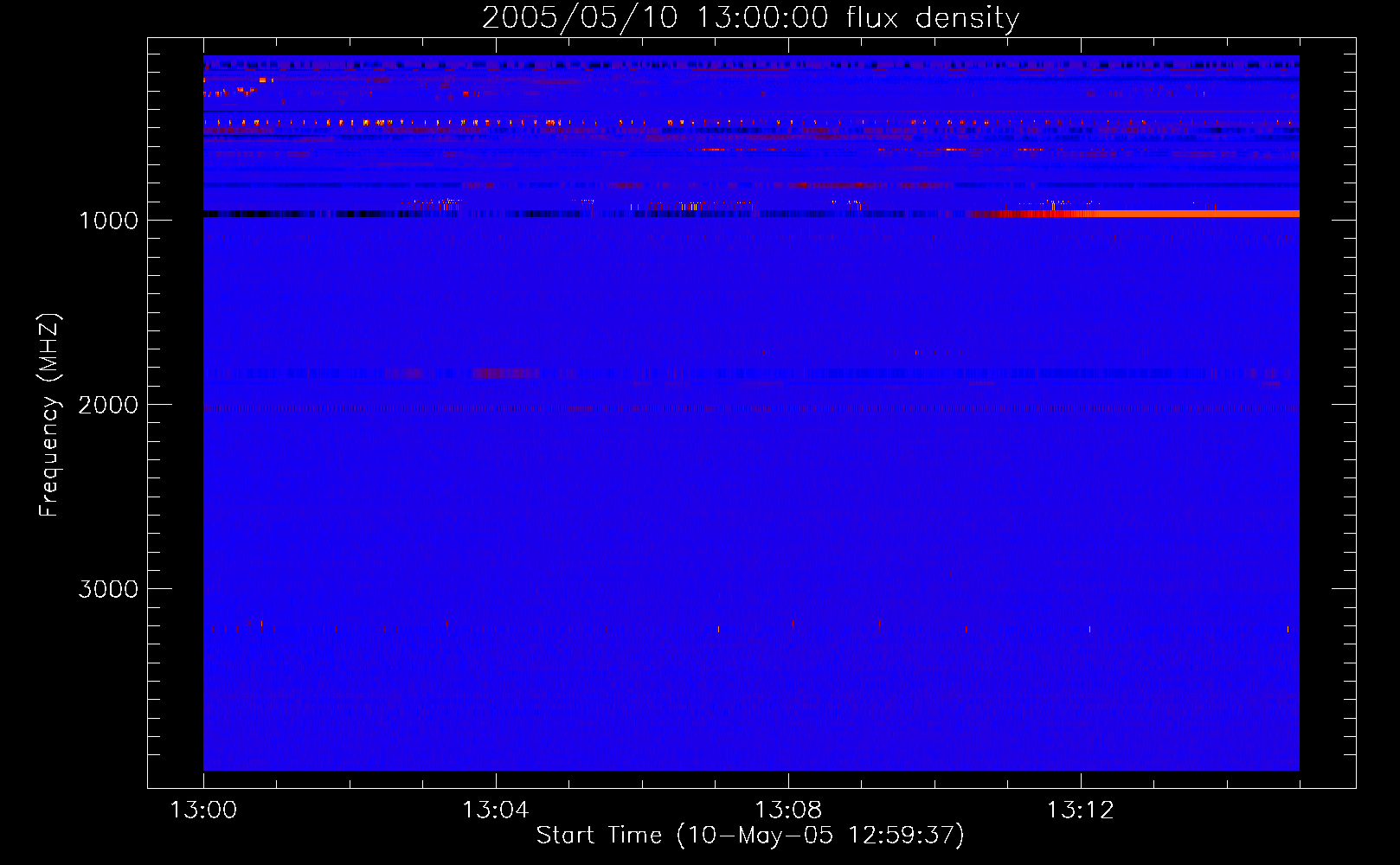The width and height of the screenshot is (1400, 865).
Task: Click the "2000" frequency tick label
Action: [x=108, y=405]
